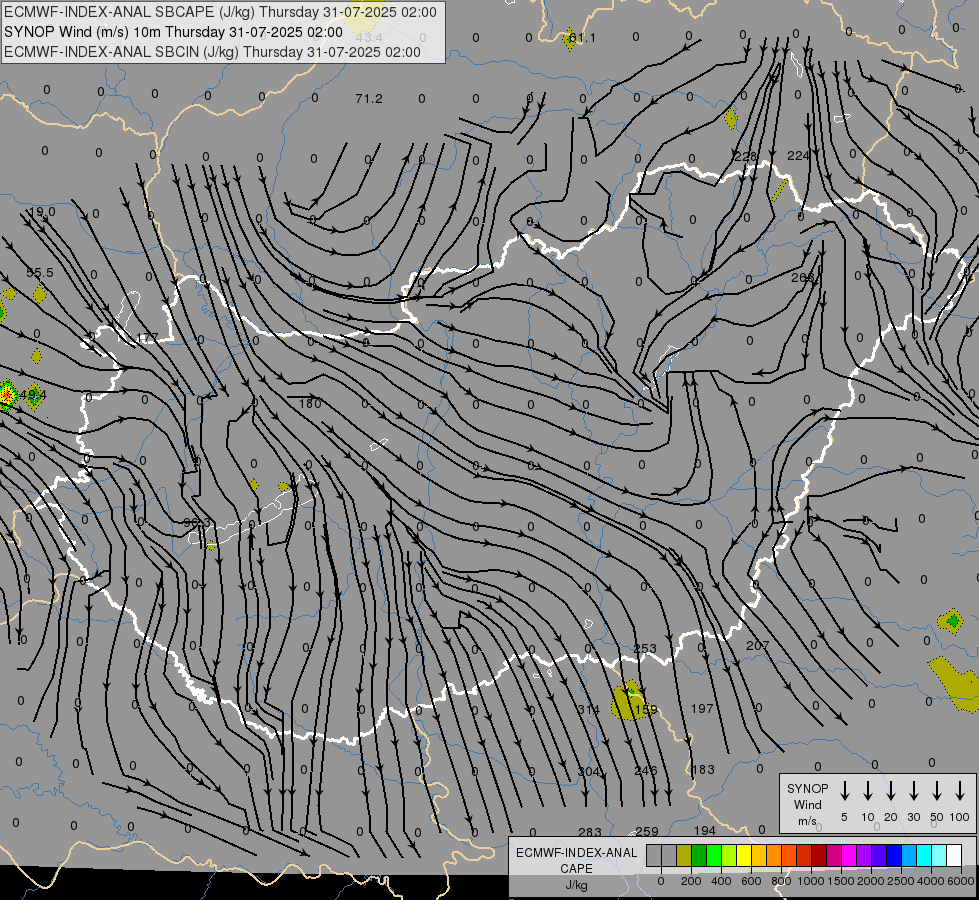Click the ECMWF-INDEX-ANAL CAPE legend label
The width and height of the screenshot is (979, 900).
(x=576, y=868)
